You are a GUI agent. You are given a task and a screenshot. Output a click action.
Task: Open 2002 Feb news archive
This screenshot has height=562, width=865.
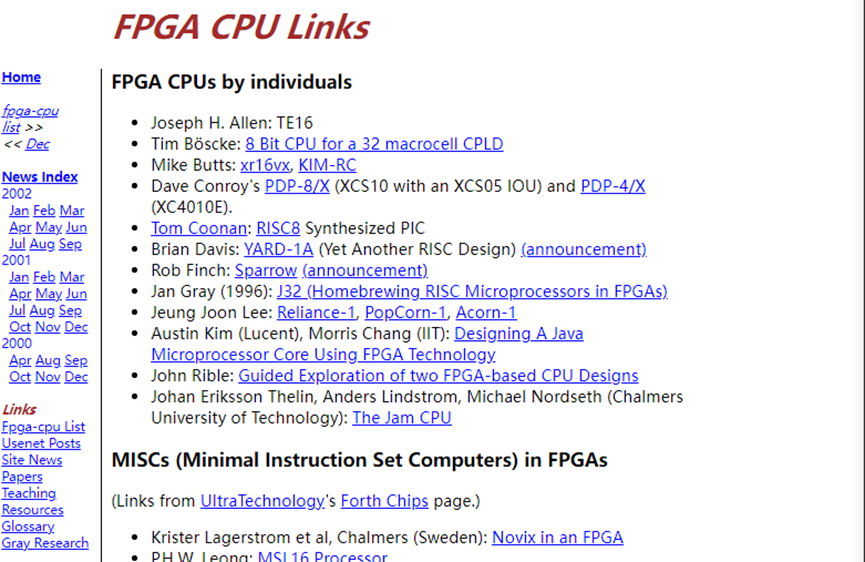[44, 211]
